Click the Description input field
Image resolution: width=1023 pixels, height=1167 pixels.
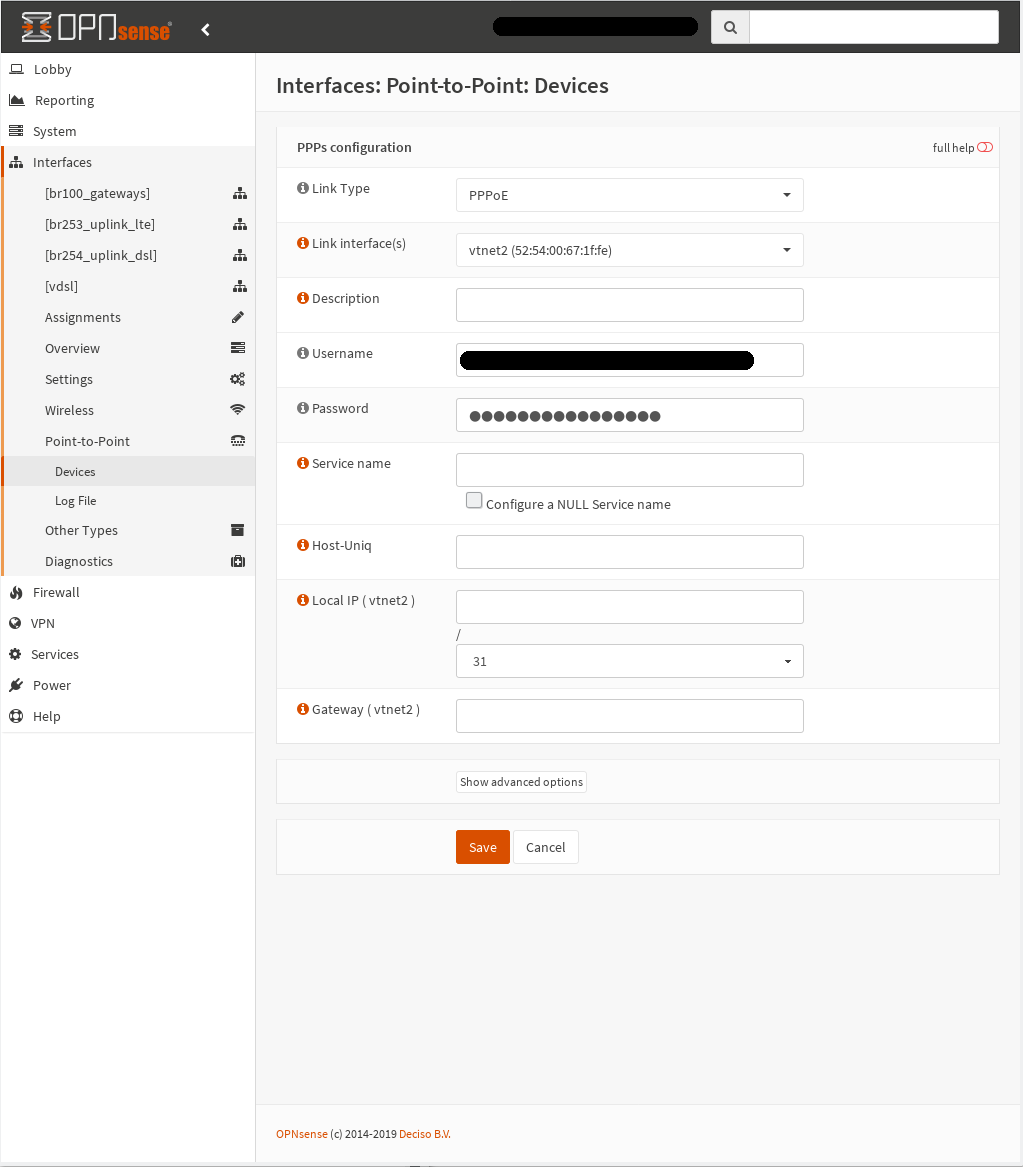(629, 305)
